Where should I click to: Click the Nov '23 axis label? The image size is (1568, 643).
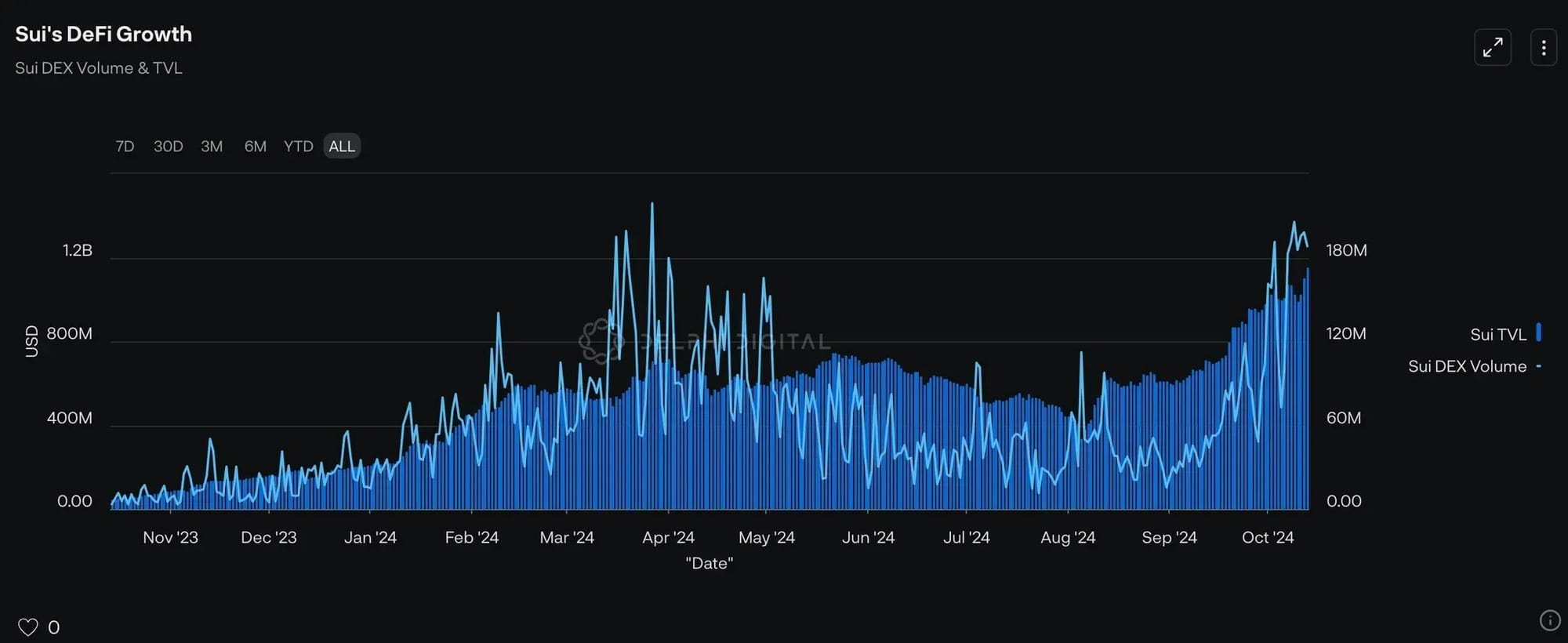(170, 537)
